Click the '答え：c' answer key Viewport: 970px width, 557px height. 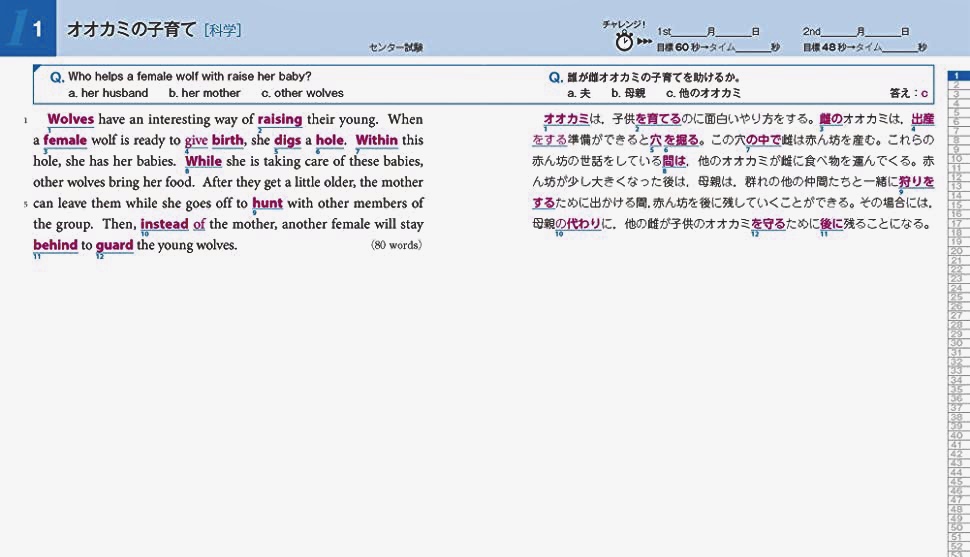click(909, 93)
